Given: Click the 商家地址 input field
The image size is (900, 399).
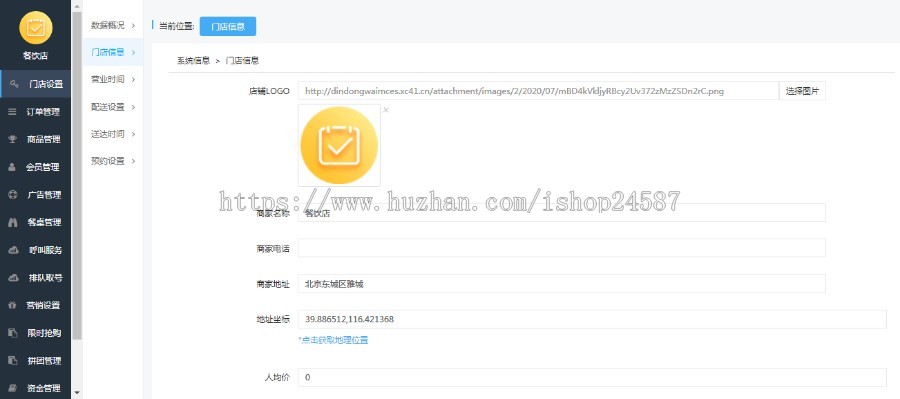Looking at the screenshot, I should point(561,284).
